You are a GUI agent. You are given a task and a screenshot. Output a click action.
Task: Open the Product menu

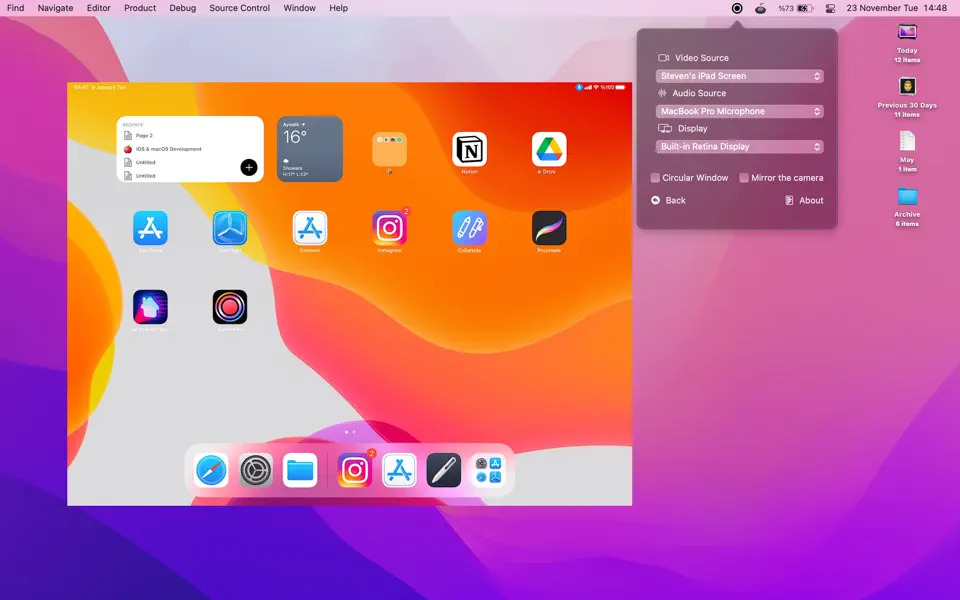140,8
